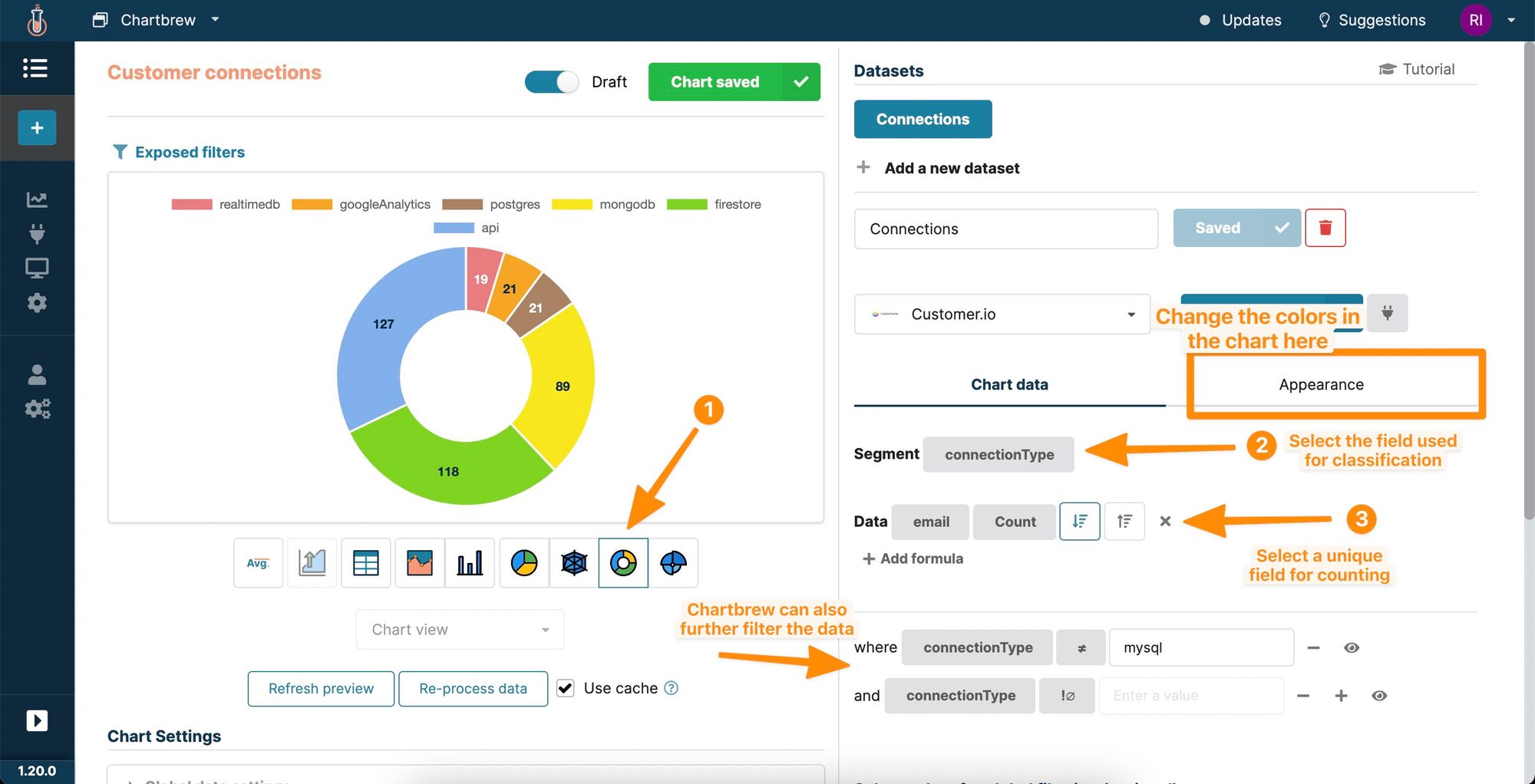This screenshot has height=784, width=1535.
Task: Click the Refresh preview button
Action: tap(321, 688)
